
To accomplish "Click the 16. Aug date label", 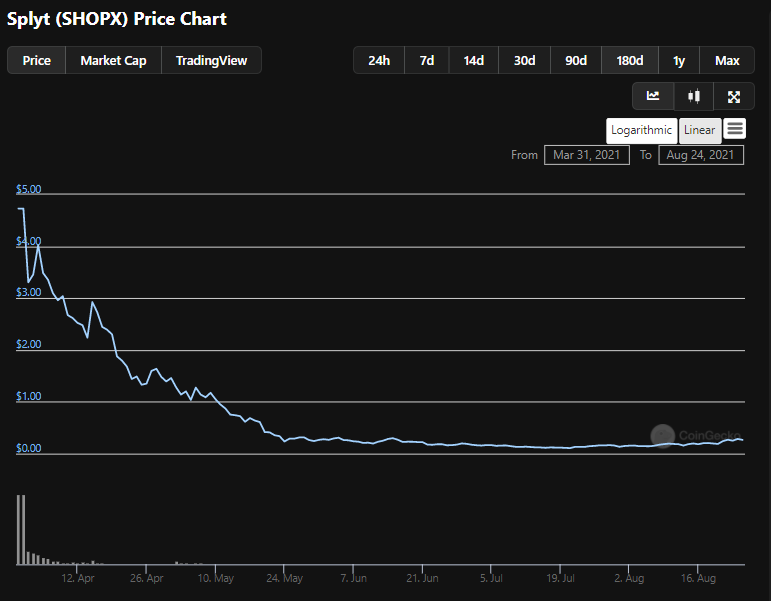I will (x=698, y=578).
